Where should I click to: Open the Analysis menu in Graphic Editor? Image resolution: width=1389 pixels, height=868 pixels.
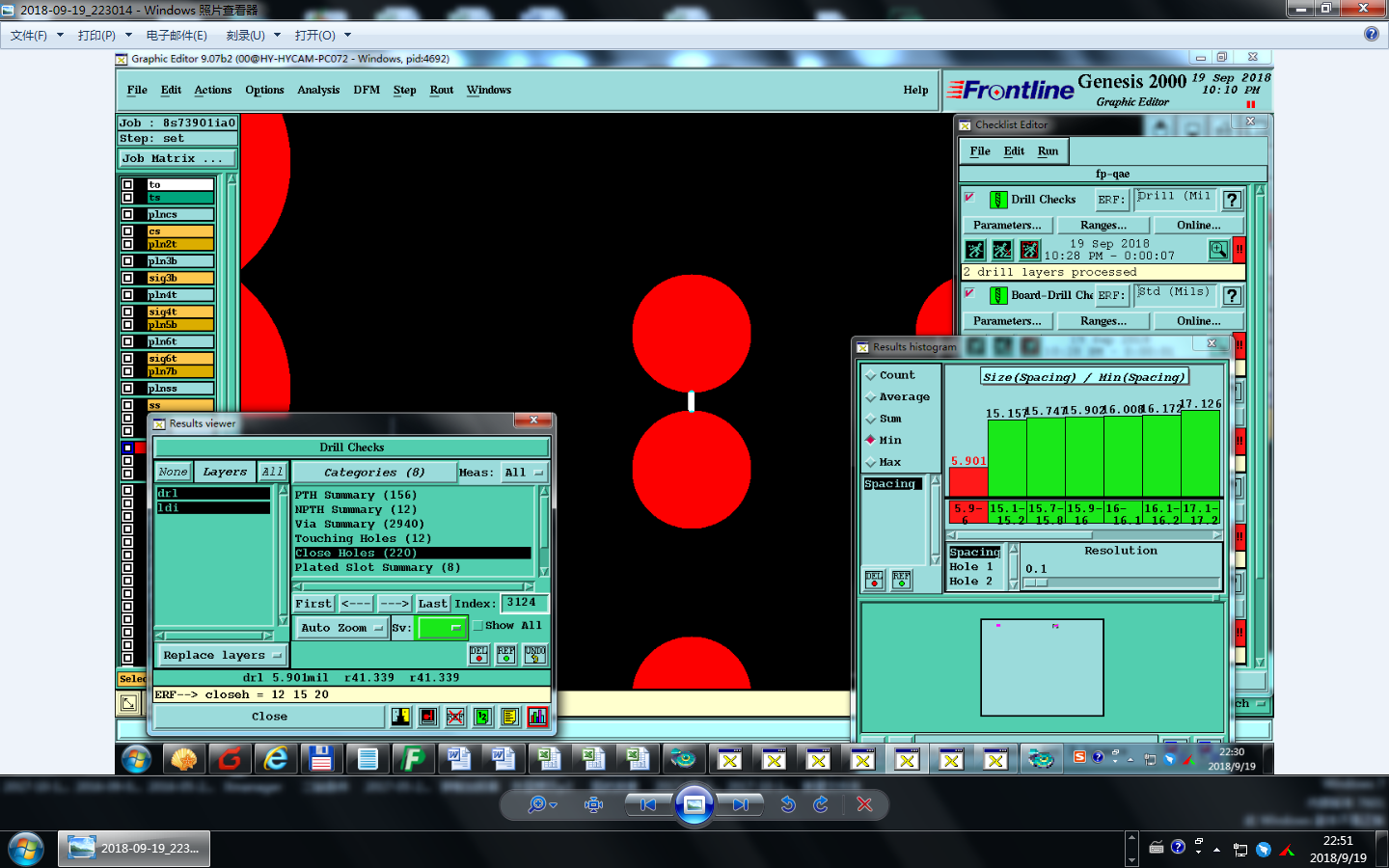coord(318,91)
